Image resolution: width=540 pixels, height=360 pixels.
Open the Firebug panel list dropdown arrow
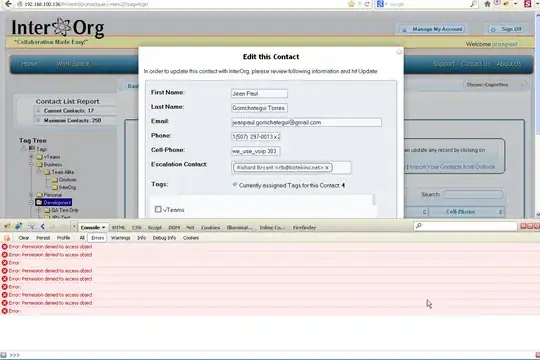(74, 227)
